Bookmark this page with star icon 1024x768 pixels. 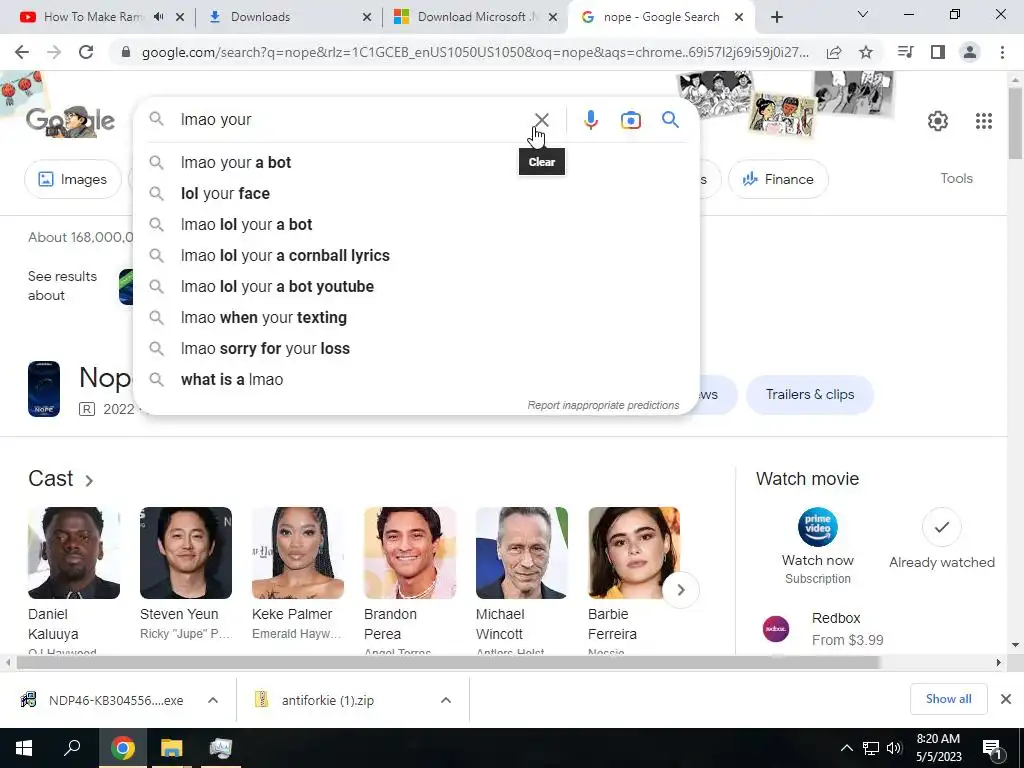865,52
